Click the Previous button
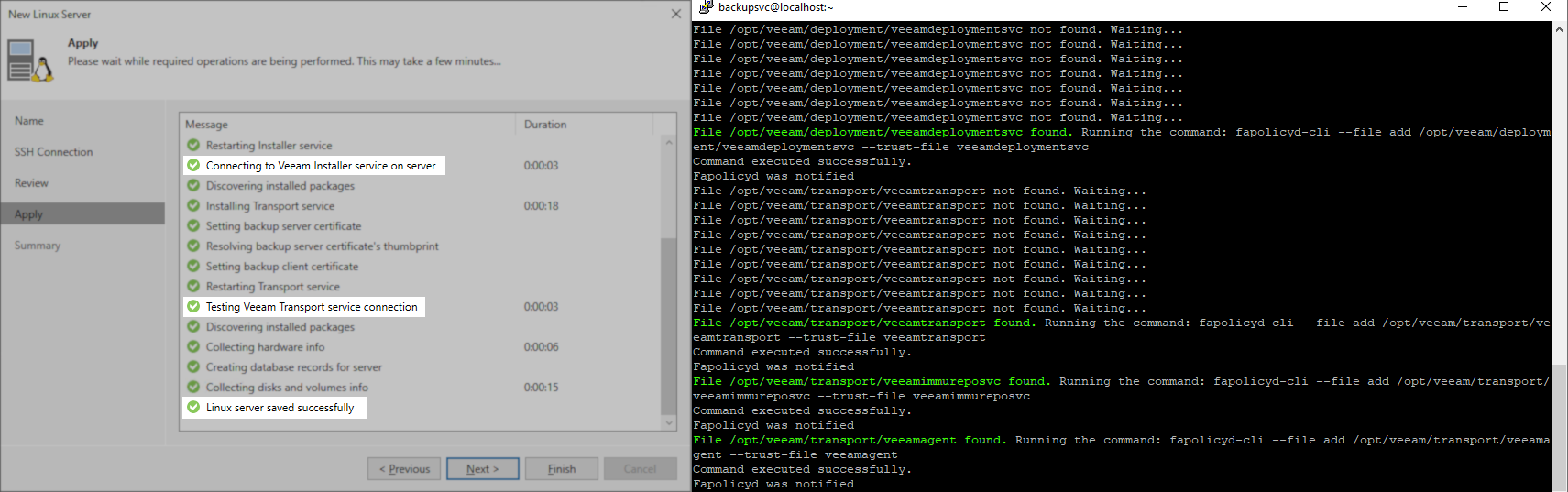The height and width of the screenshot is (492, 1568). [x=404, y=468]
